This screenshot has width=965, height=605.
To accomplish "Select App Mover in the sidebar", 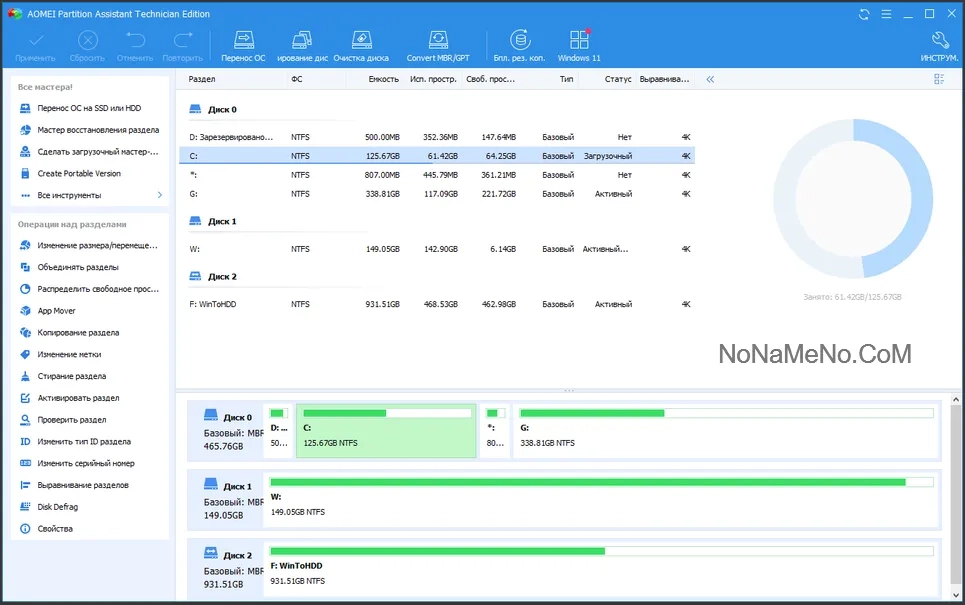I will click(56, 311).
